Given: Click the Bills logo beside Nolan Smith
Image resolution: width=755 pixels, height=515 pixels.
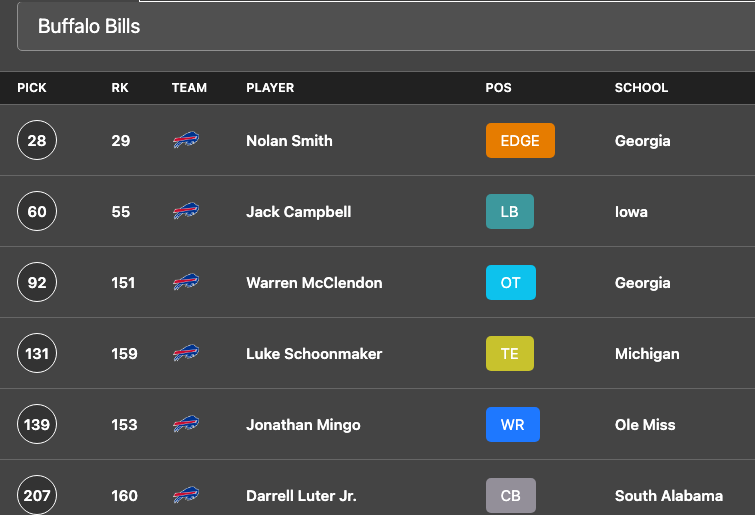Looking at the screenshot, I should tap(186, 140).
